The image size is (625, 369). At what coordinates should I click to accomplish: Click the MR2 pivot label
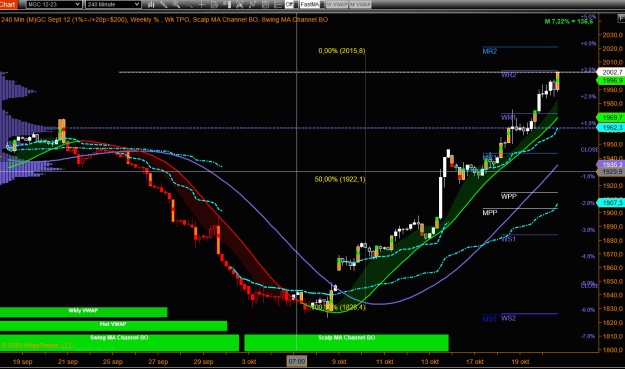490,51
